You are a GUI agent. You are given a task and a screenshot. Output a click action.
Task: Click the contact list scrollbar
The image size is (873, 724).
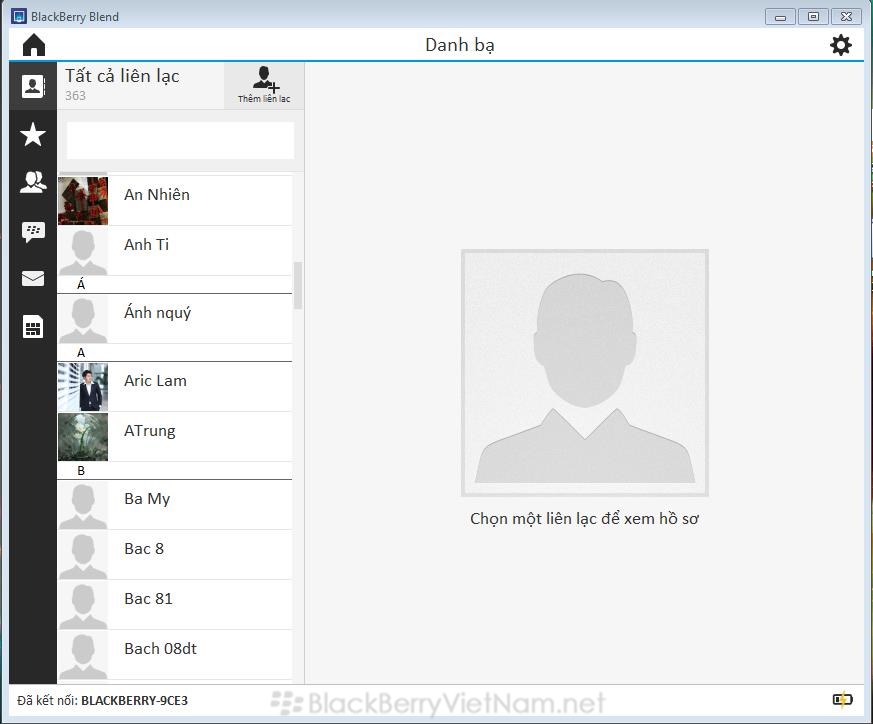[x=297, y=285]
